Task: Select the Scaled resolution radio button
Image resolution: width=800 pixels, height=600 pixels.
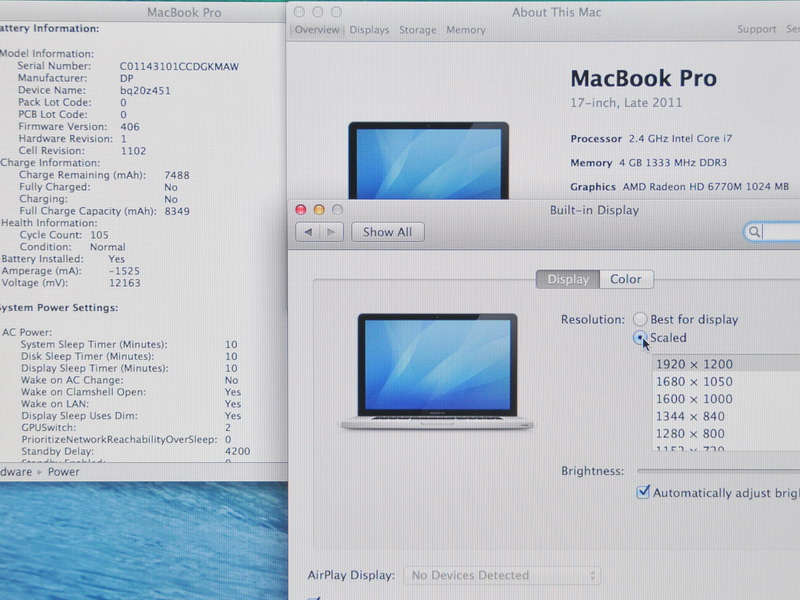Action: tap(640, 338)
